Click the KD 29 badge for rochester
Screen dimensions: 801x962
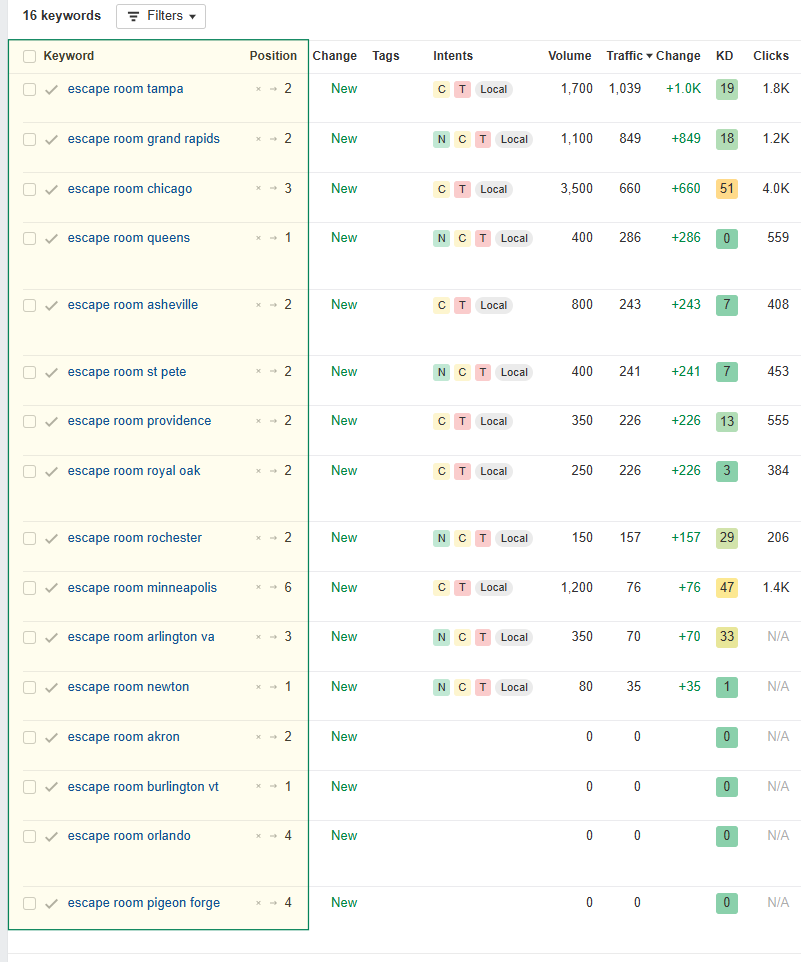pyautogui.click(x=727, y=538)
